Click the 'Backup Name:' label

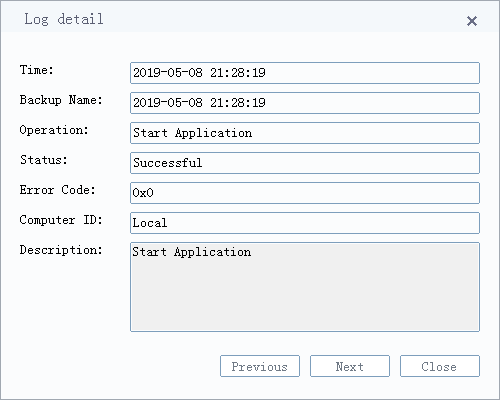coord(61,100)
